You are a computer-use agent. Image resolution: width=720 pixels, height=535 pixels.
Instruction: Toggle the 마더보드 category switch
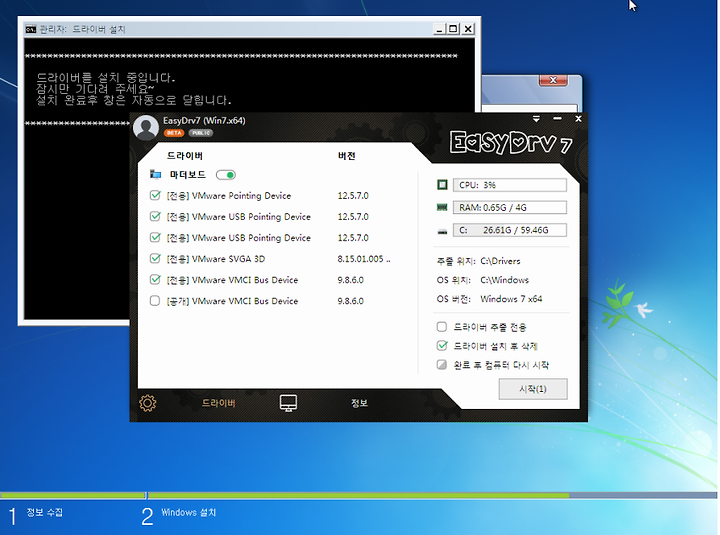226,175
